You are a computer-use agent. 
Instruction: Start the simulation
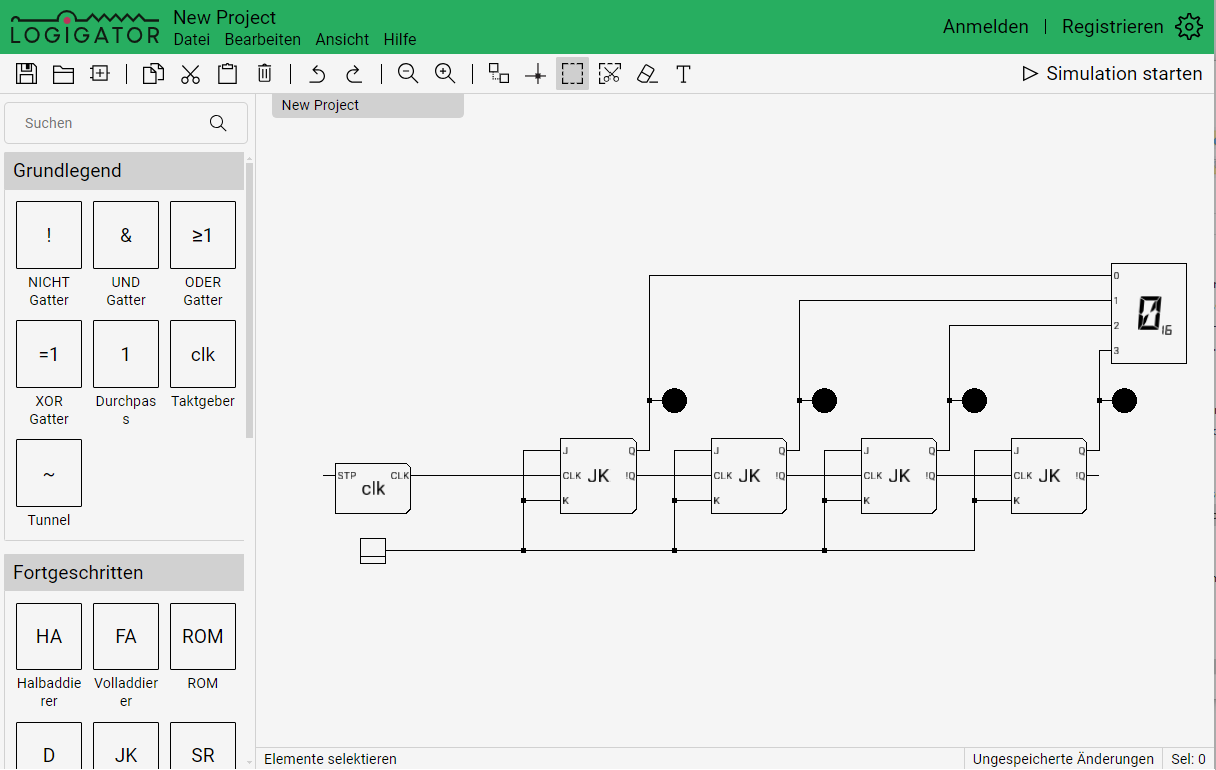pyautogui.click(x=1112, y=74)
